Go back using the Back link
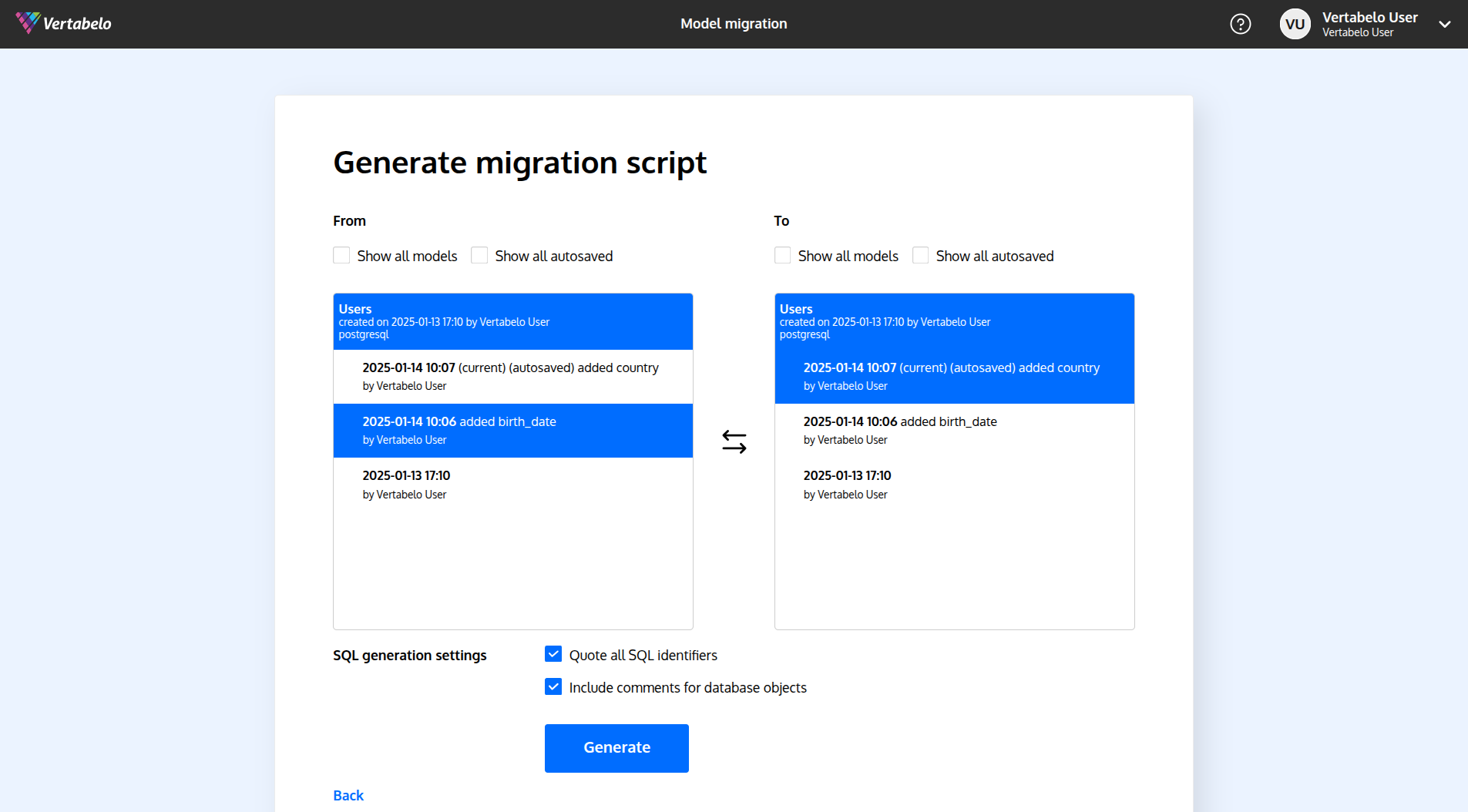The height and width of the screenshot is (812, 1468). tap(348, 795)
